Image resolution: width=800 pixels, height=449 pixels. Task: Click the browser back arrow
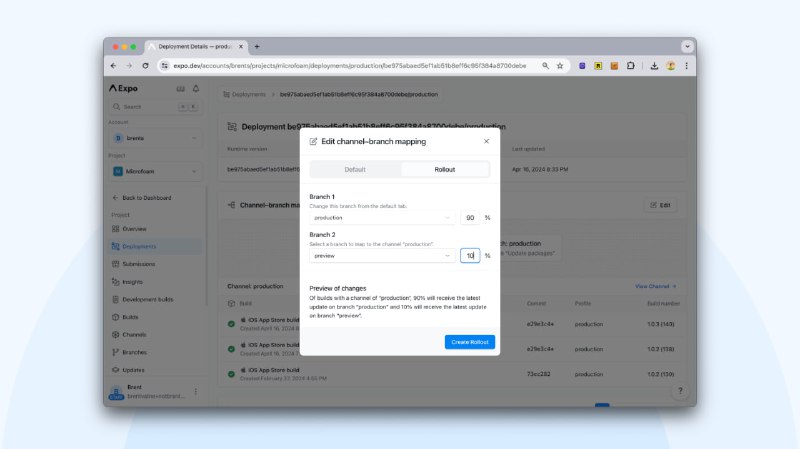point(113,66)
